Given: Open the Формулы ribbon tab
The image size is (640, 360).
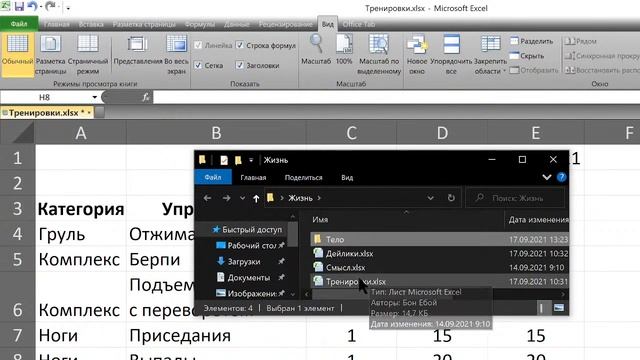Looking at the screenshot, I should point(200,24).
